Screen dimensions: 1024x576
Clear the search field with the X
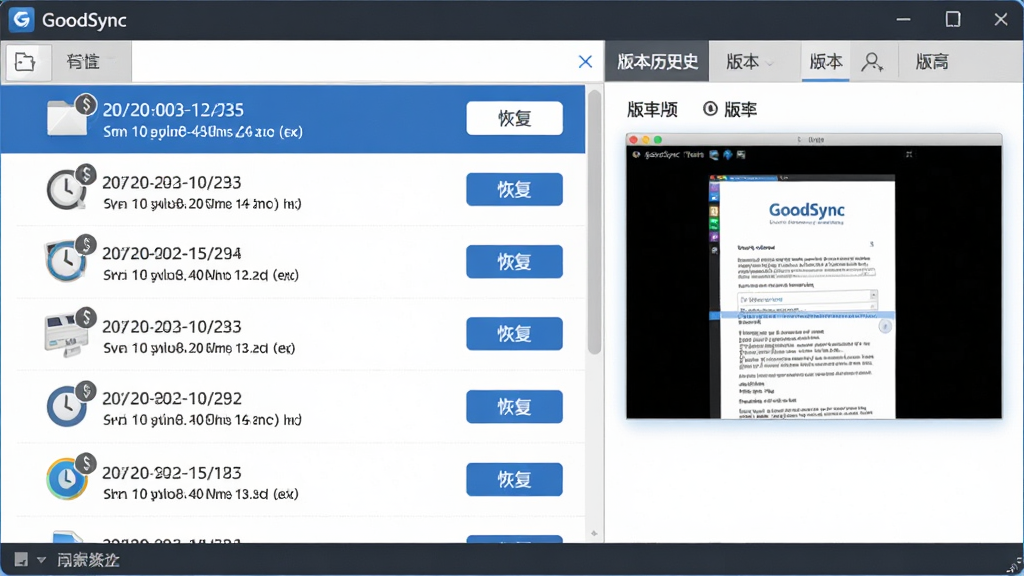585,62
